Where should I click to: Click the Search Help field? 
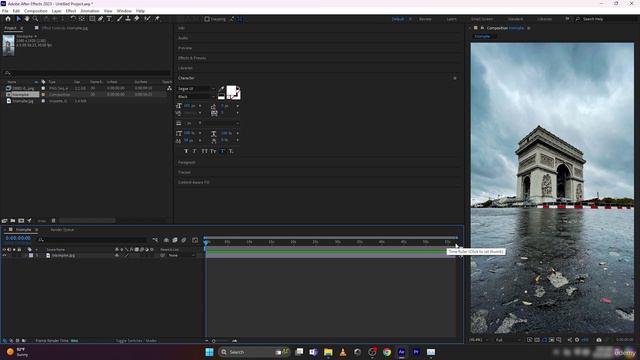(604, 19)
